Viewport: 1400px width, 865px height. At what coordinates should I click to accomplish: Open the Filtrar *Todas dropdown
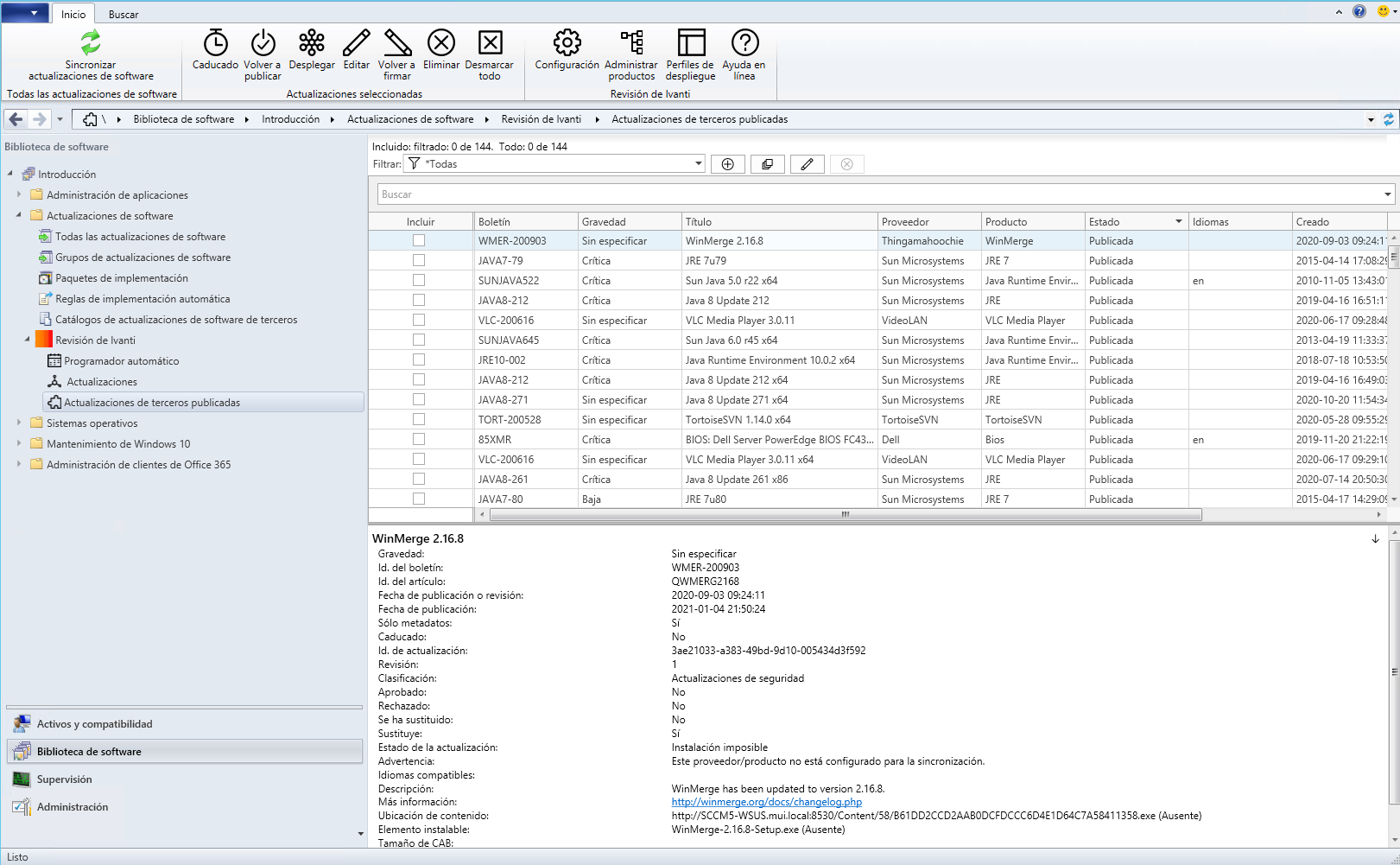[698, 164]
